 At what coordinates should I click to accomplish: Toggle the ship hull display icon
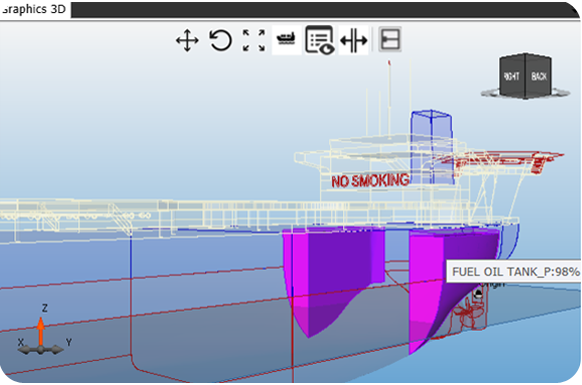(x=286, y=40)
